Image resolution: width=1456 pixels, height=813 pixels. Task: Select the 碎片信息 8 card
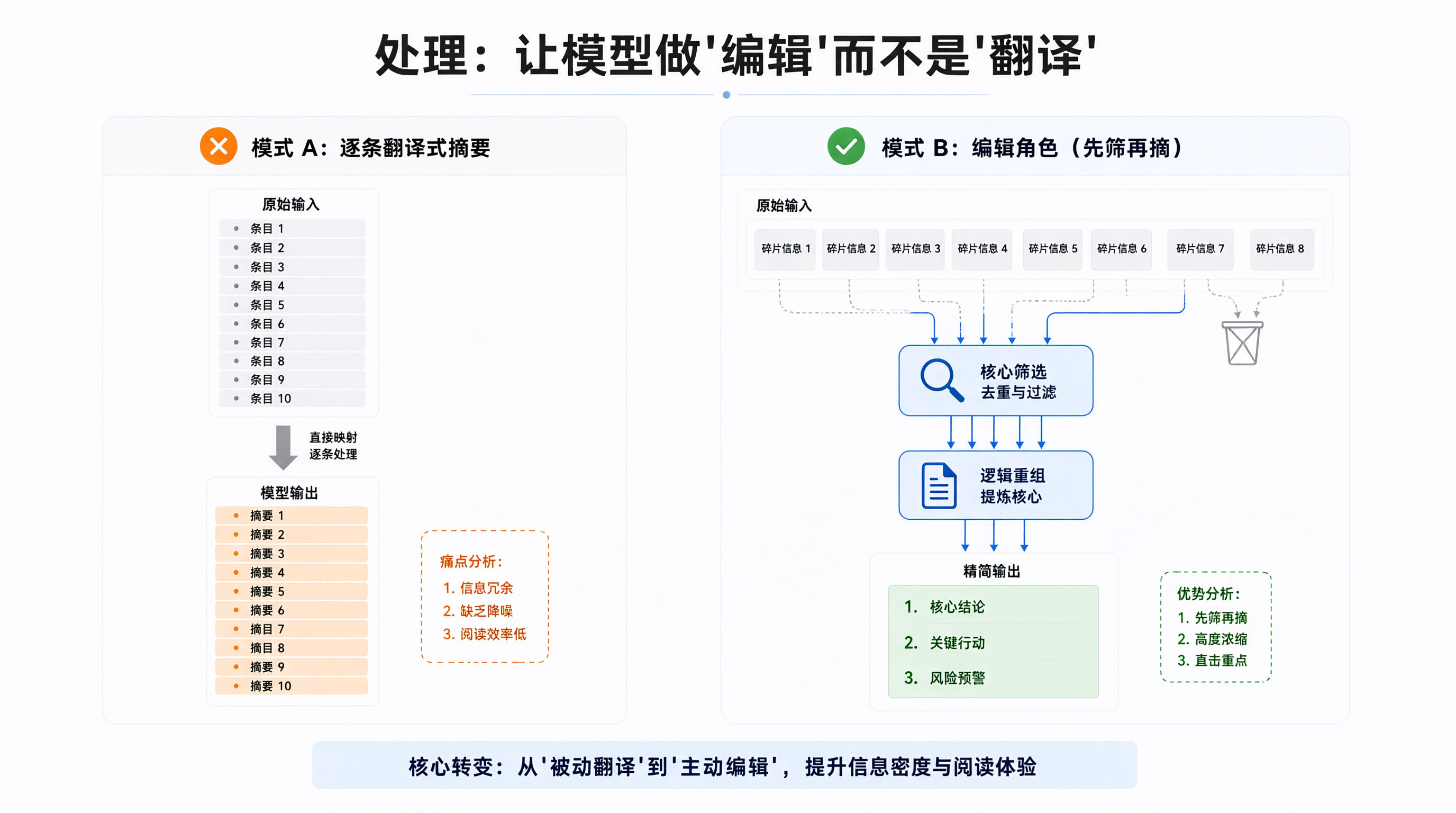[1281, 249]
